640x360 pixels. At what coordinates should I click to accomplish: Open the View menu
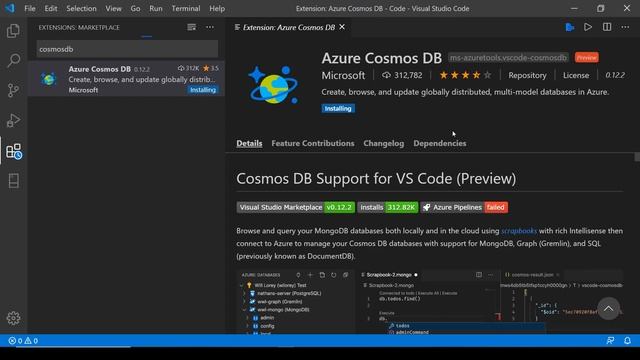point(113,9)
